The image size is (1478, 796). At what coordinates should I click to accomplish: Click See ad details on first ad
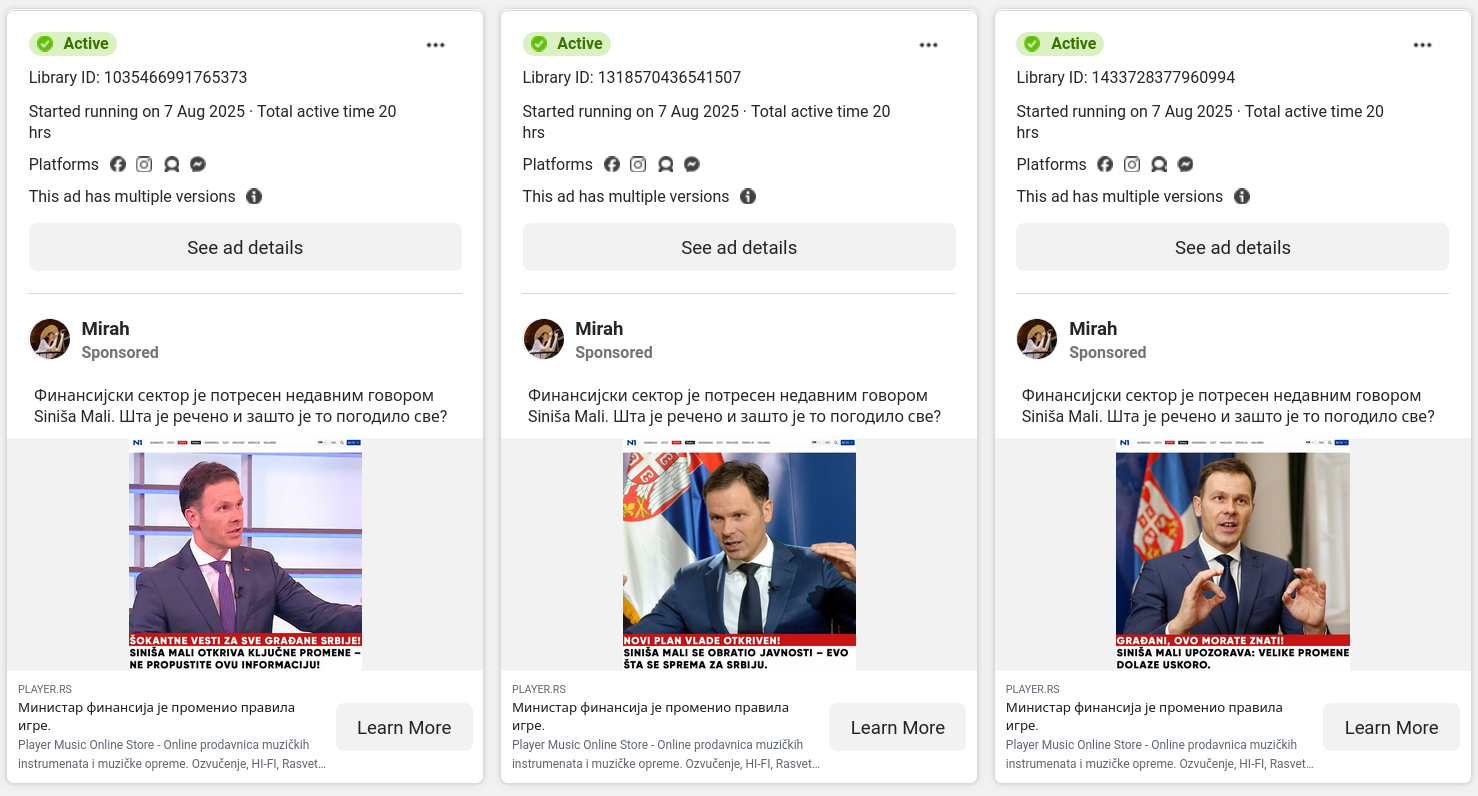click(245, 247)
